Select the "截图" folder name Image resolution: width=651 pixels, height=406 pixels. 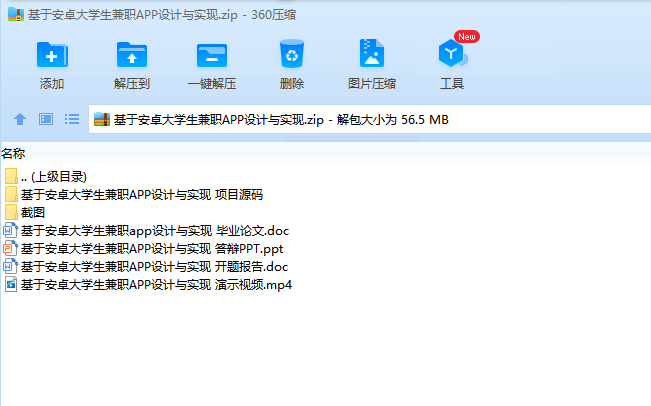tap(33, 213)
